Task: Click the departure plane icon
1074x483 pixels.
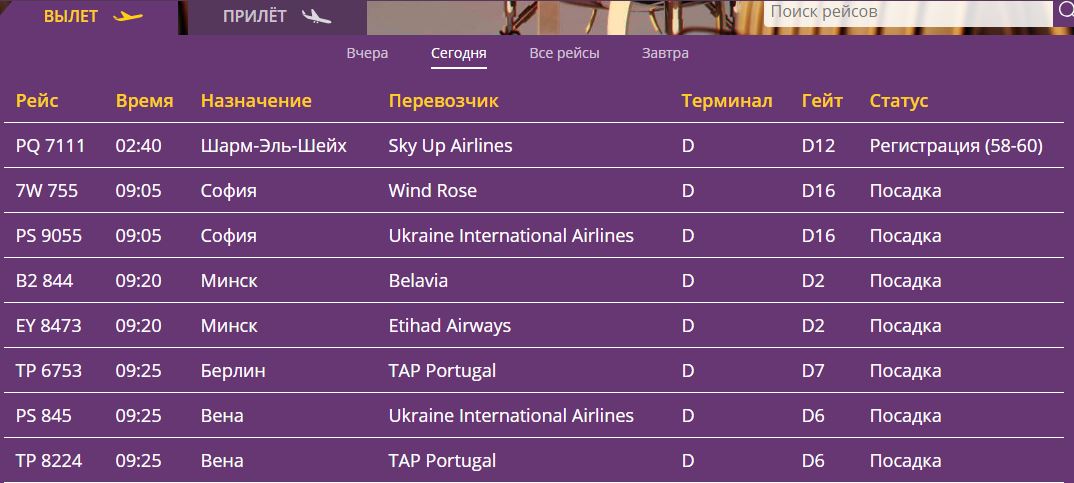Action: point(128,16)
